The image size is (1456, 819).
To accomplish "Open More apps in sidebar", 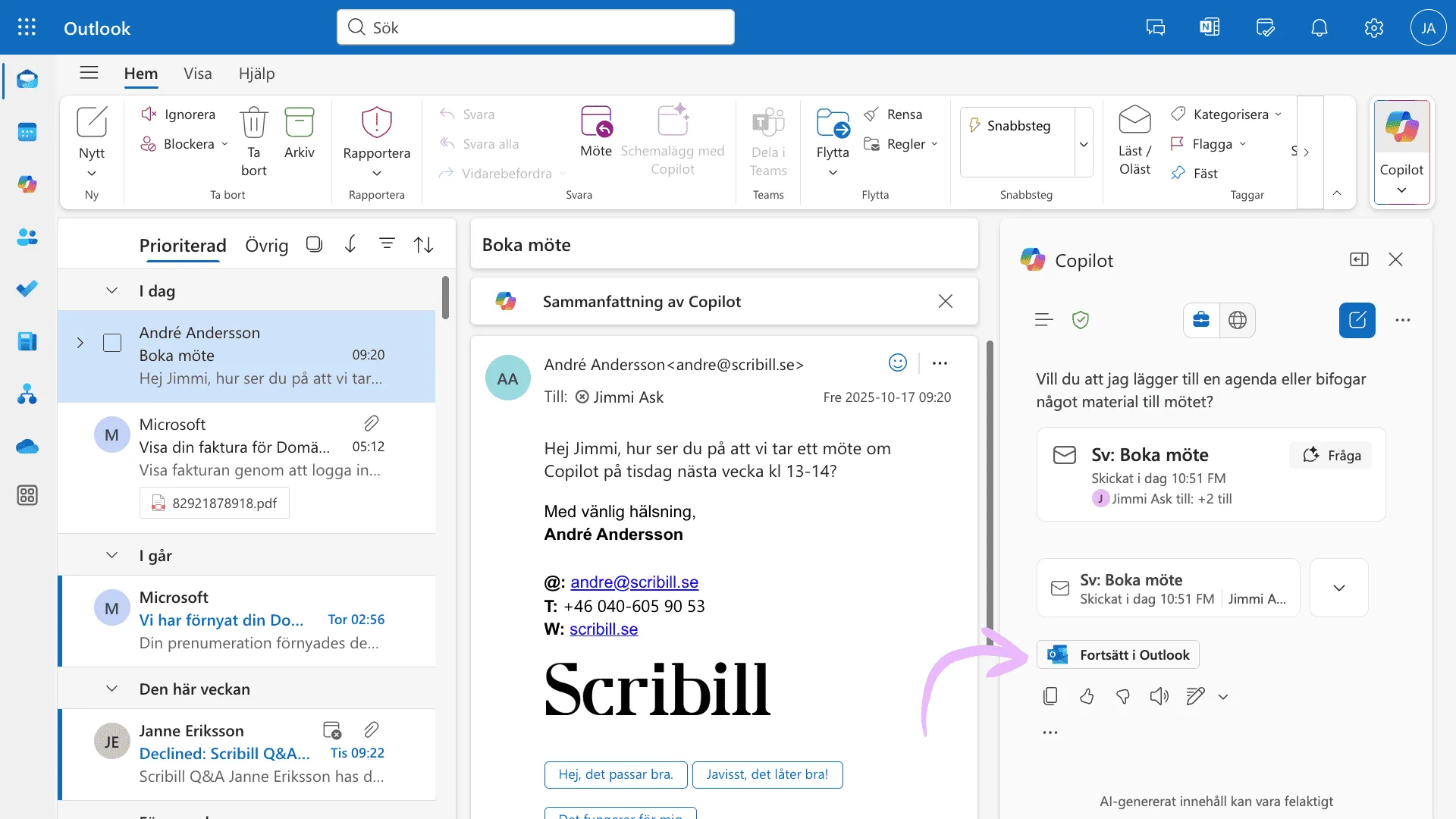I will coord(27,496).
